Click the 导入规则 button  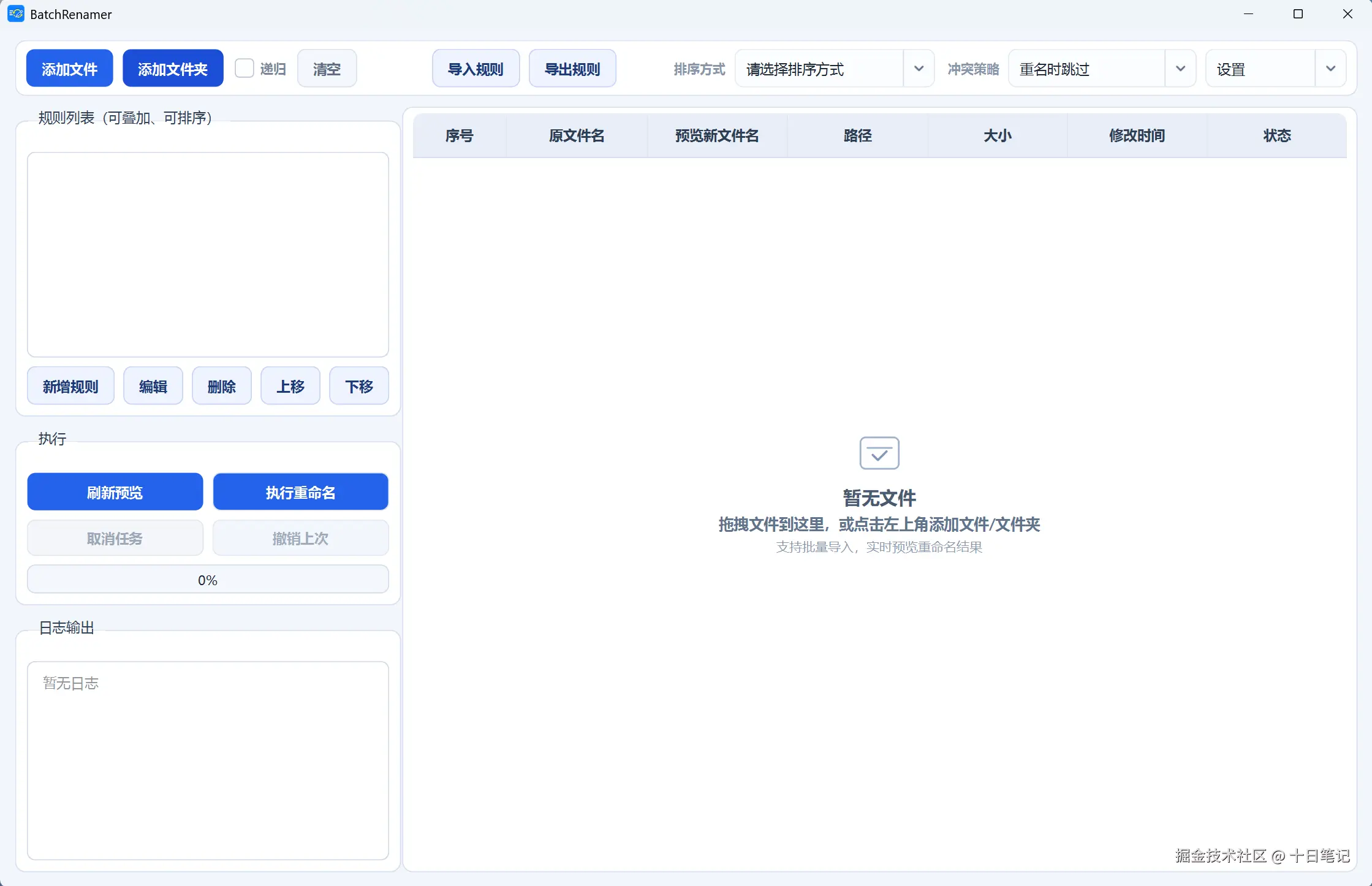point(476,69)
